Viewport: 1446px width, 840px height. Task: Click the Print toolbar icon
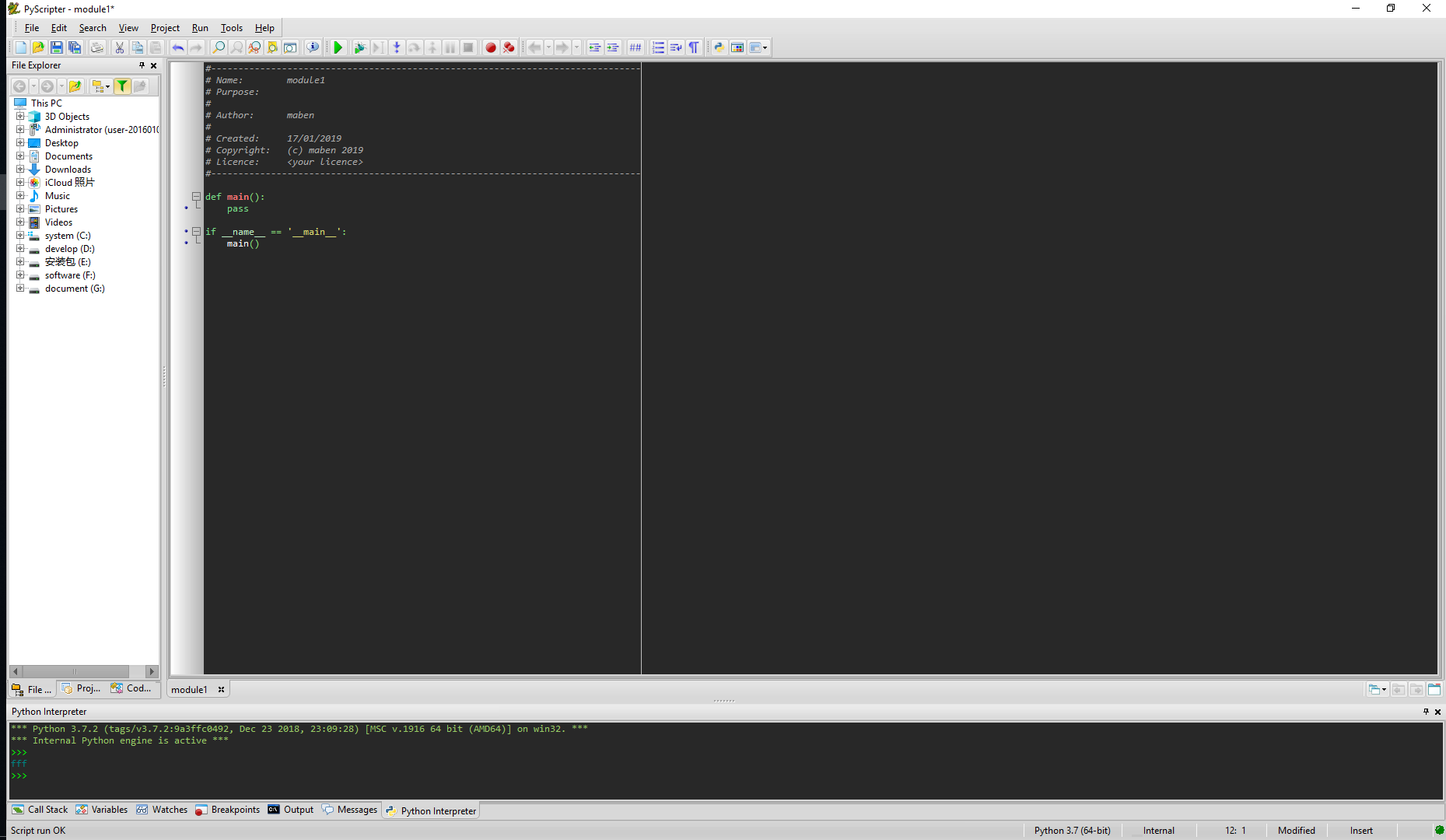(x=96, y=47)
